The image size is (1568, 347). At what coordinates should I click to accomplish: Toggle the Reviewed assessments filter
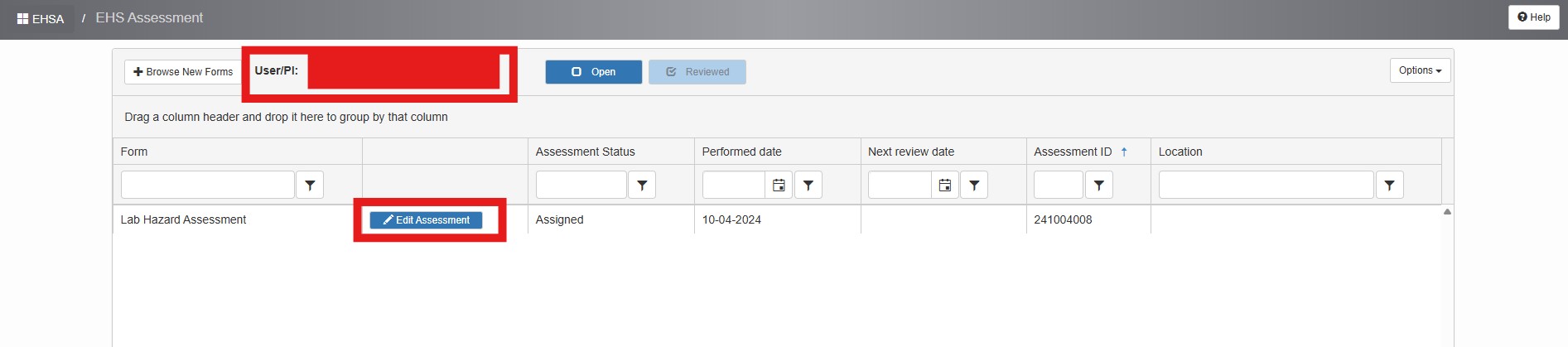697,72
